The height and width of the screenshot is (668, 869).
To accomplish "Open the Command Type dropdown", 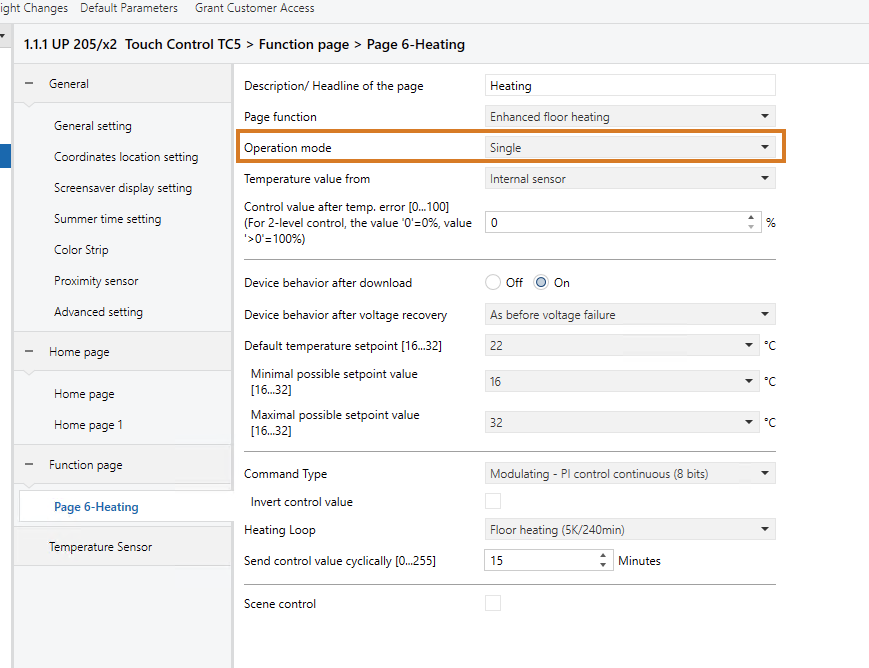I will pos(630,473).
